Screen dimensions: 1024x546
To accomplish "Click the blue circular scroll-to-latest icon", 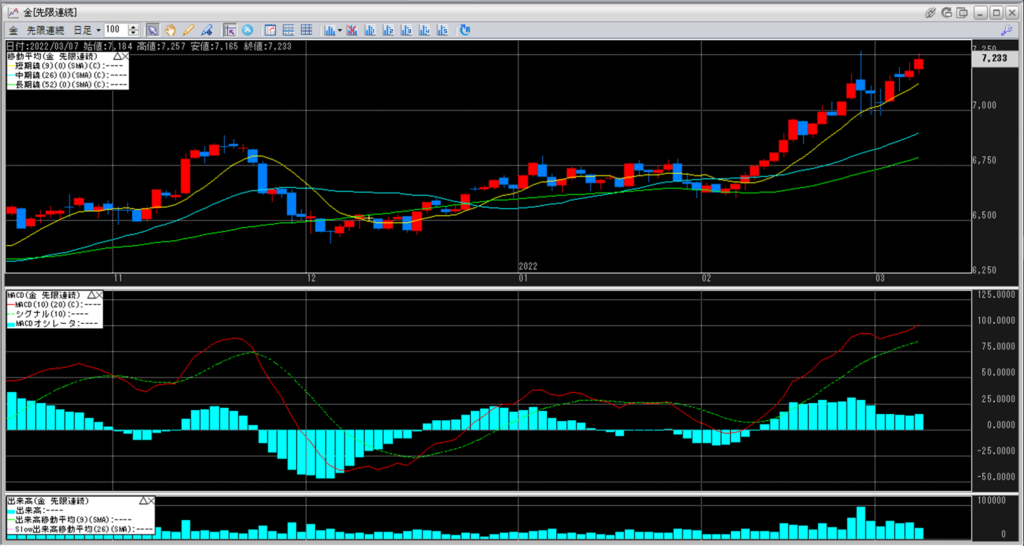I will pos(247,30).
